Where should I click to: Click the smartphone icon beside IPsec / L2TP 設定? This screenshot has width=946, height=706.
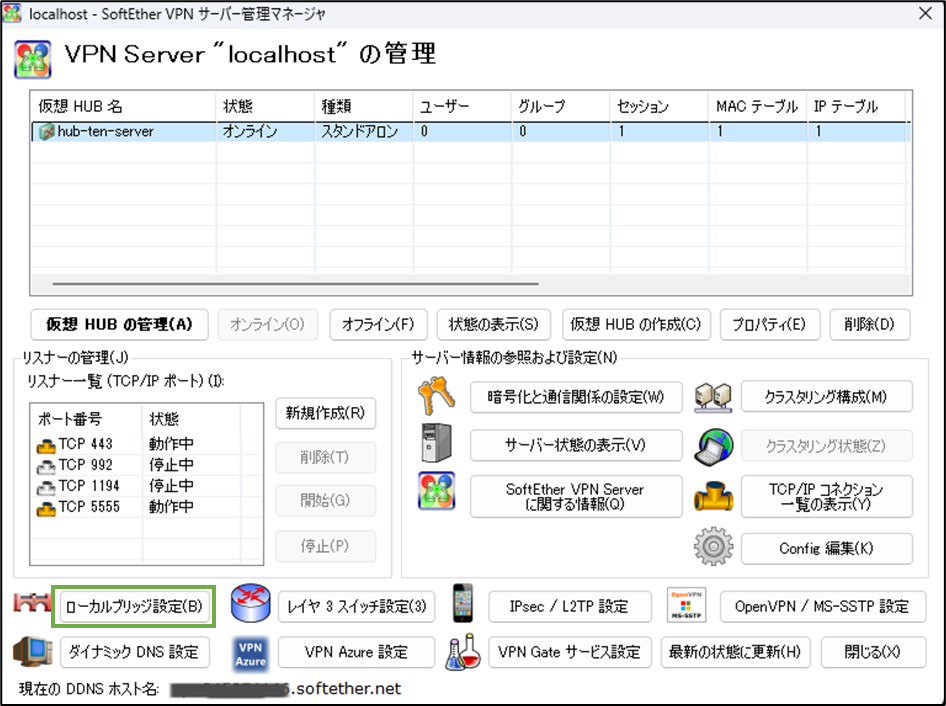click(x=462, y=603)
